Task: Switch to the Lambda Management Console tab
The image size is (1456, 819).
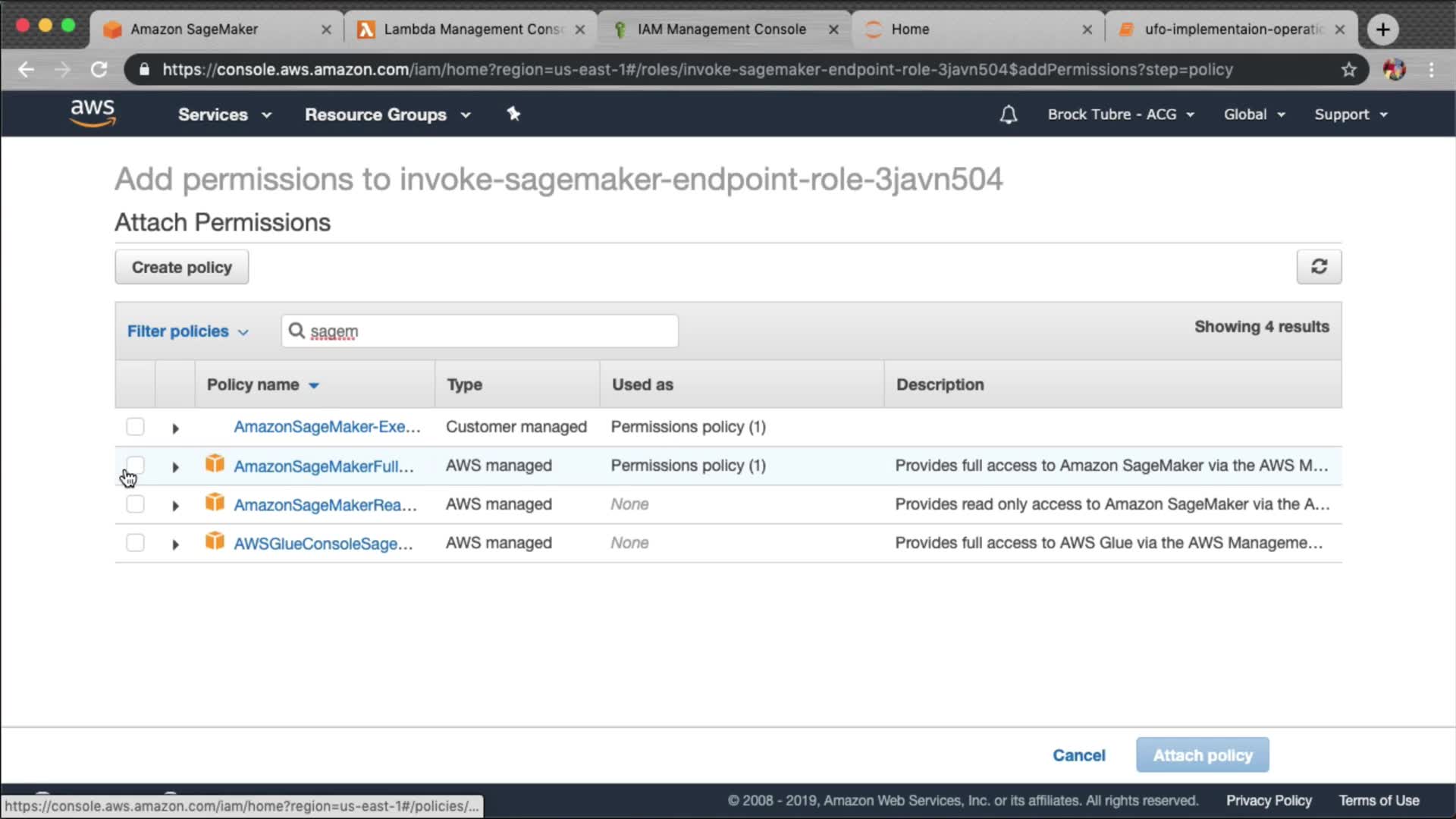Action: click(x=472, y=29)
